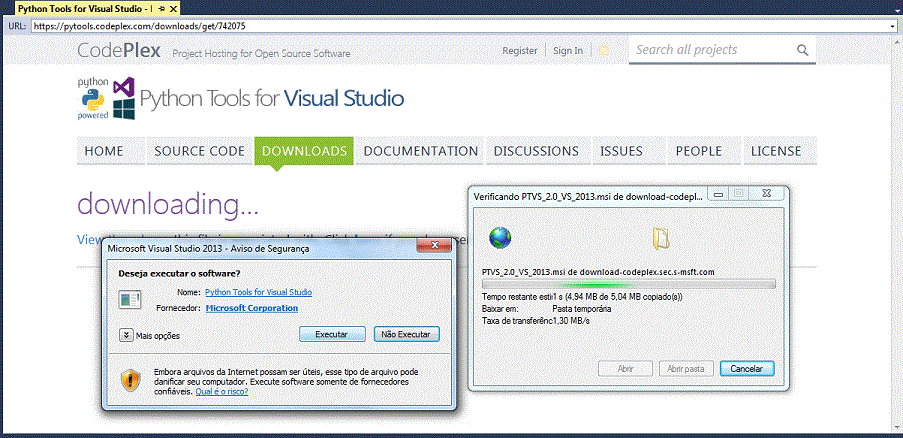Click the Qual é o risco? link

(222, 391)
